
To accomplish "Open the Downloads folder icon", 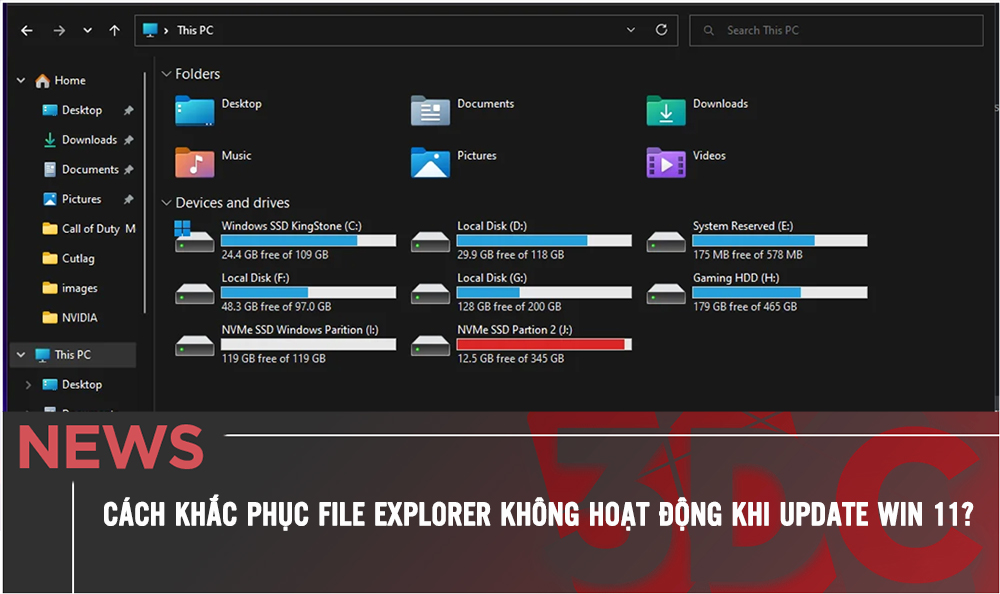I will (x=666, y=110).
